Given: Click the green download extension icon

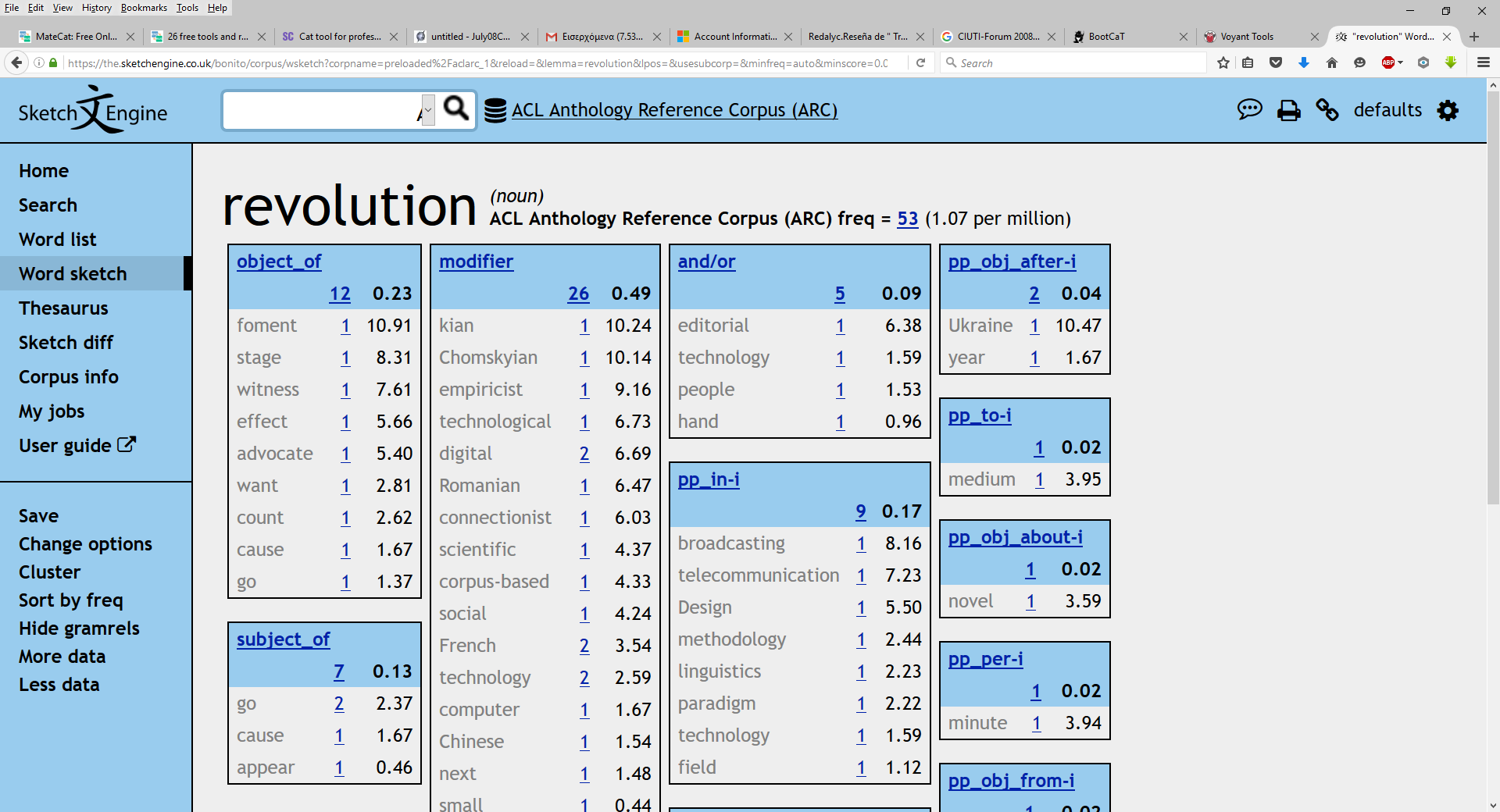Looking at the screenshot, I should click(x=1451, y=63).
